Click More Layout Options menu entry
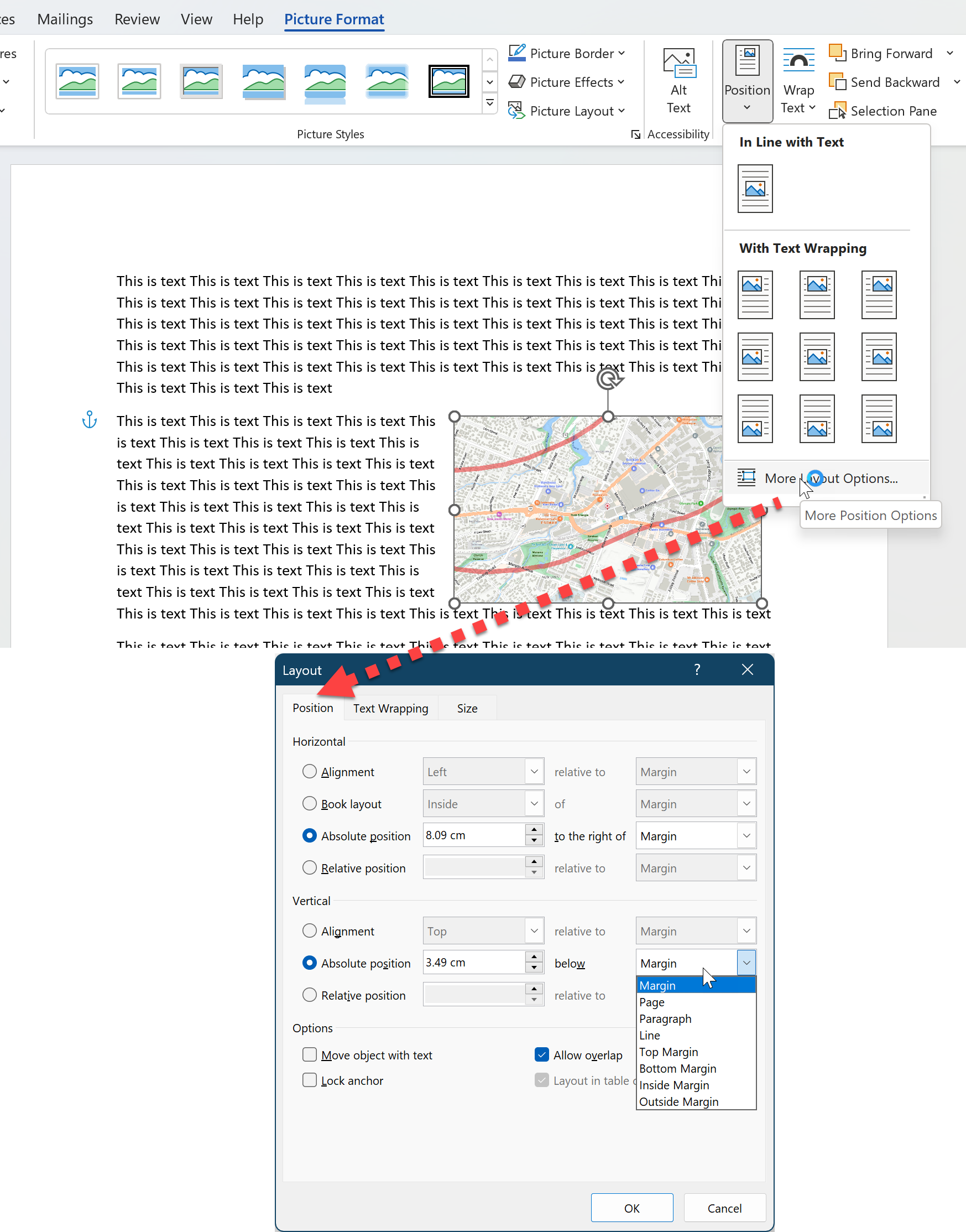 point(831,478)
